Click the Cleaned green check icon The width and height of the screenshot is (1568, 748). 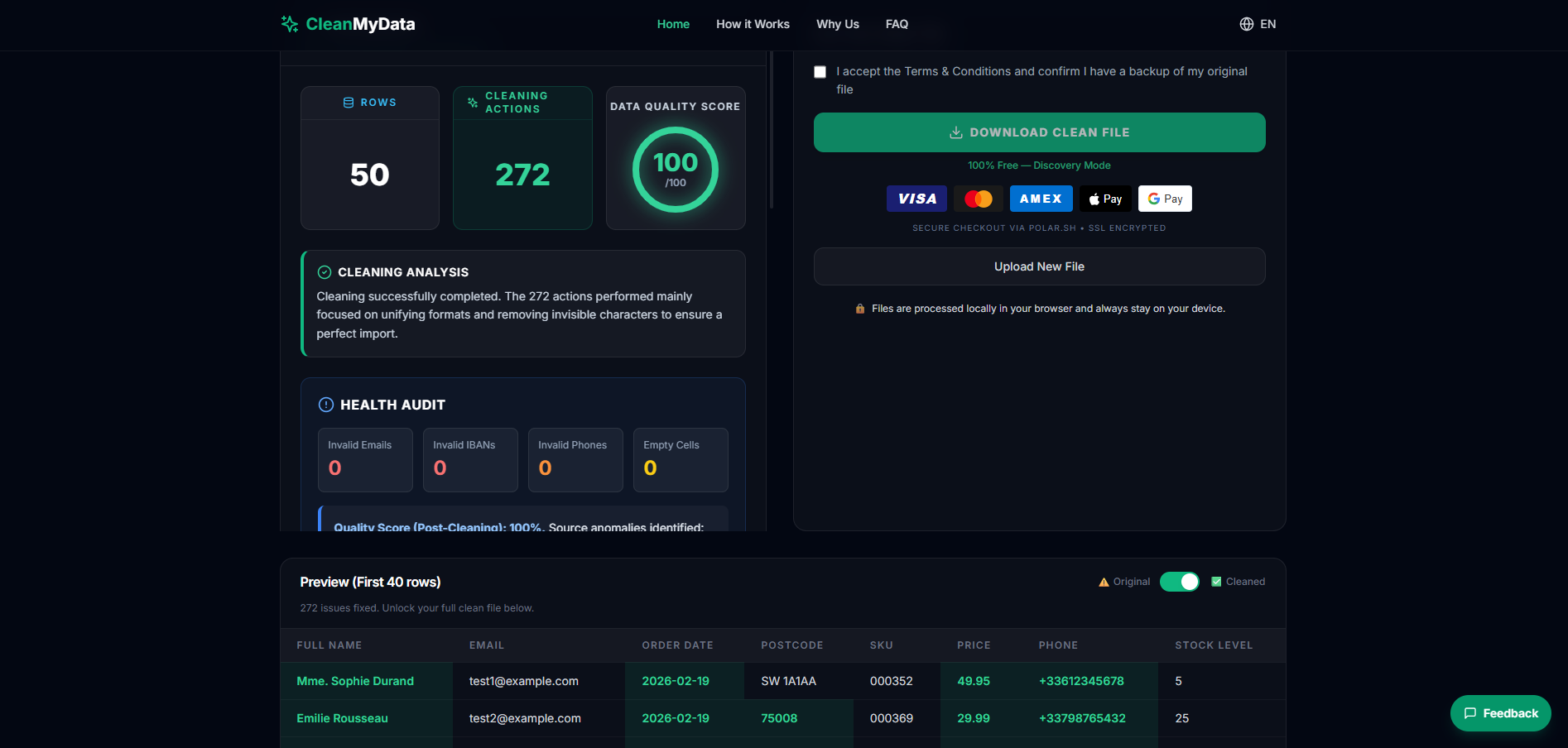[x=1216, y=582]
